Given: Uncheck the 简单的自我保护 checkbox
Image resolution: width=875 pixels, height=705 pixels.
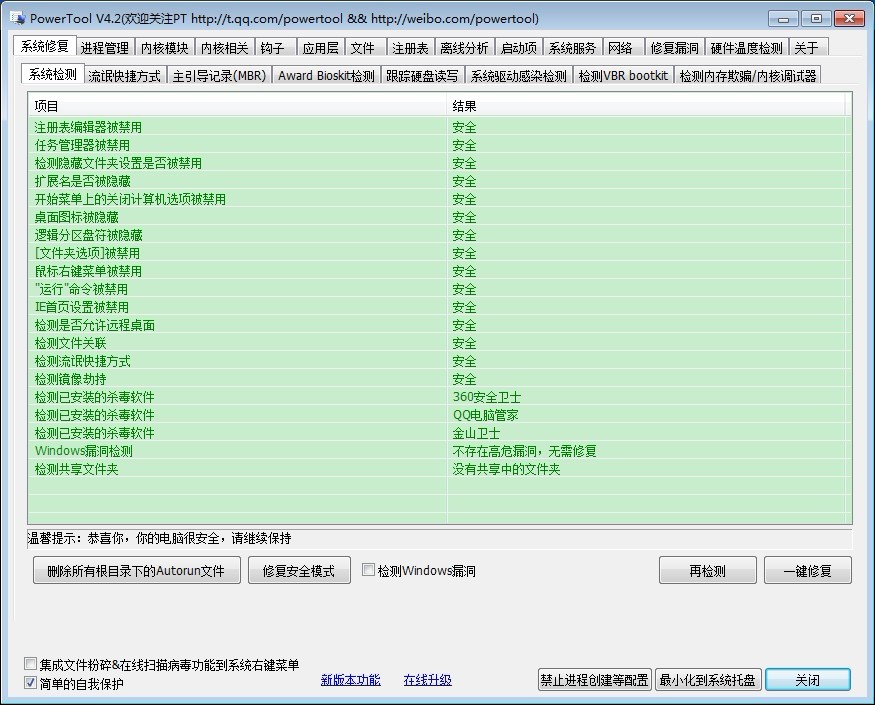Looking at the screenshot, I should (31, 683).
